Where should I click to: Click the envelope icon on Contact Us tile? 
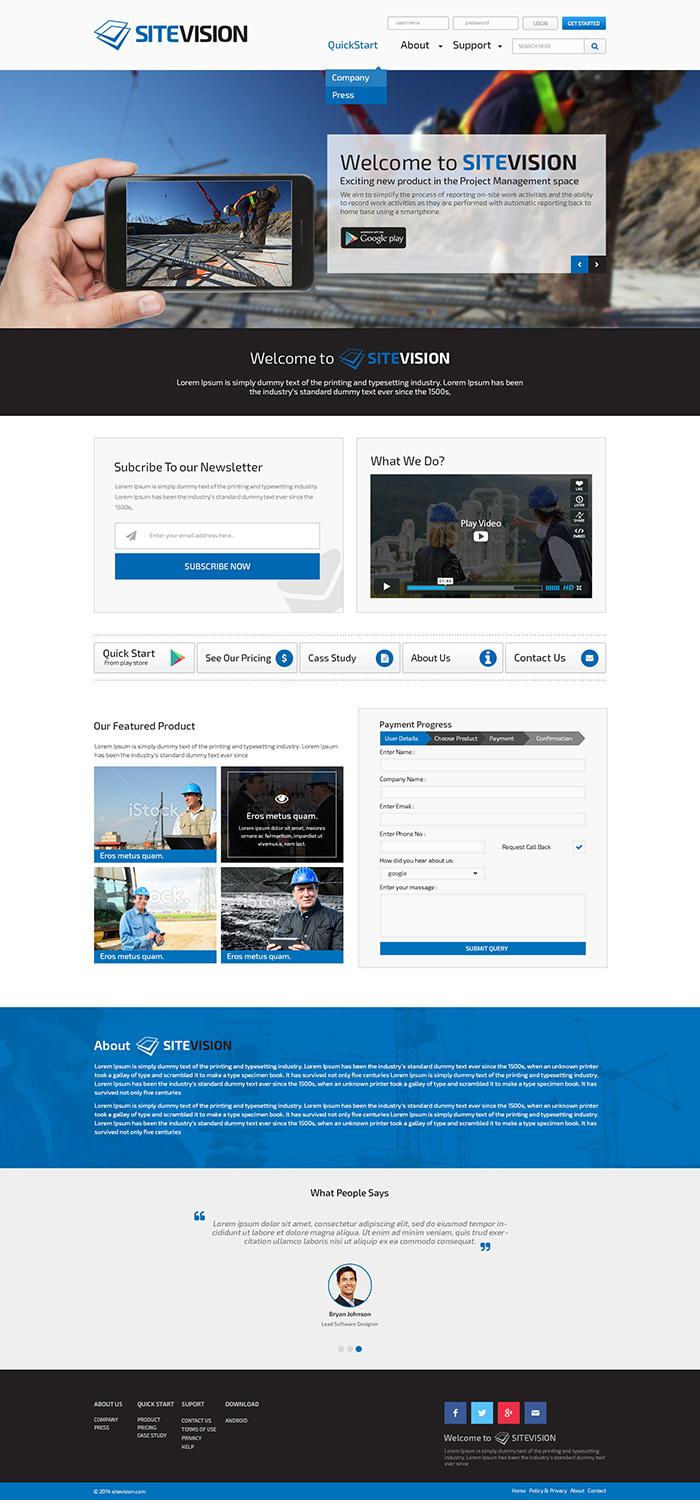[589, 658]
